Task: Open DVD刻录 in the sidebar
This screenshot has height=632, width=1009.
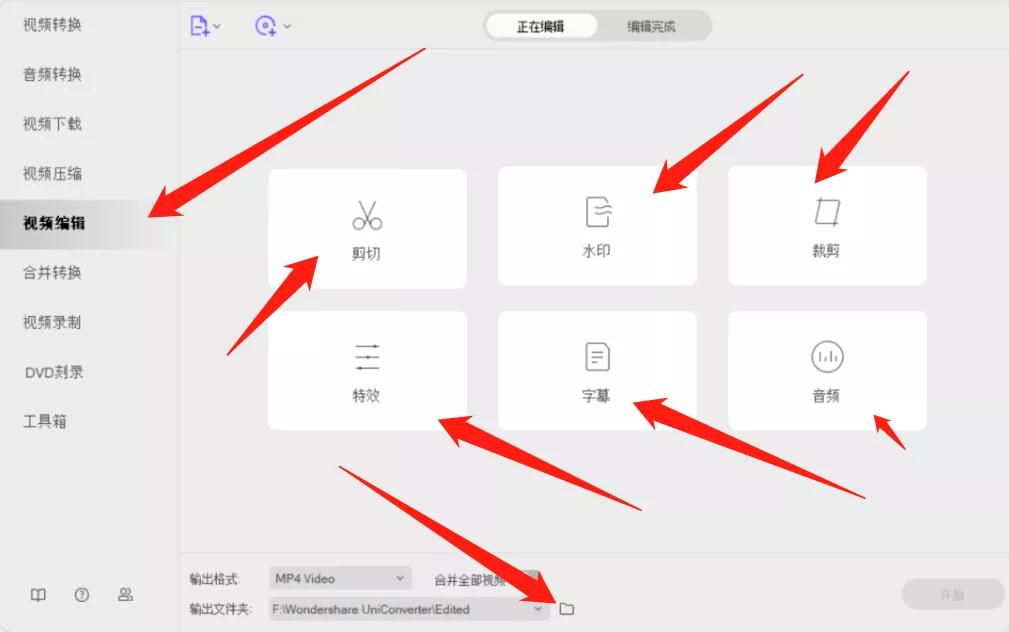Action: point(54,372)
